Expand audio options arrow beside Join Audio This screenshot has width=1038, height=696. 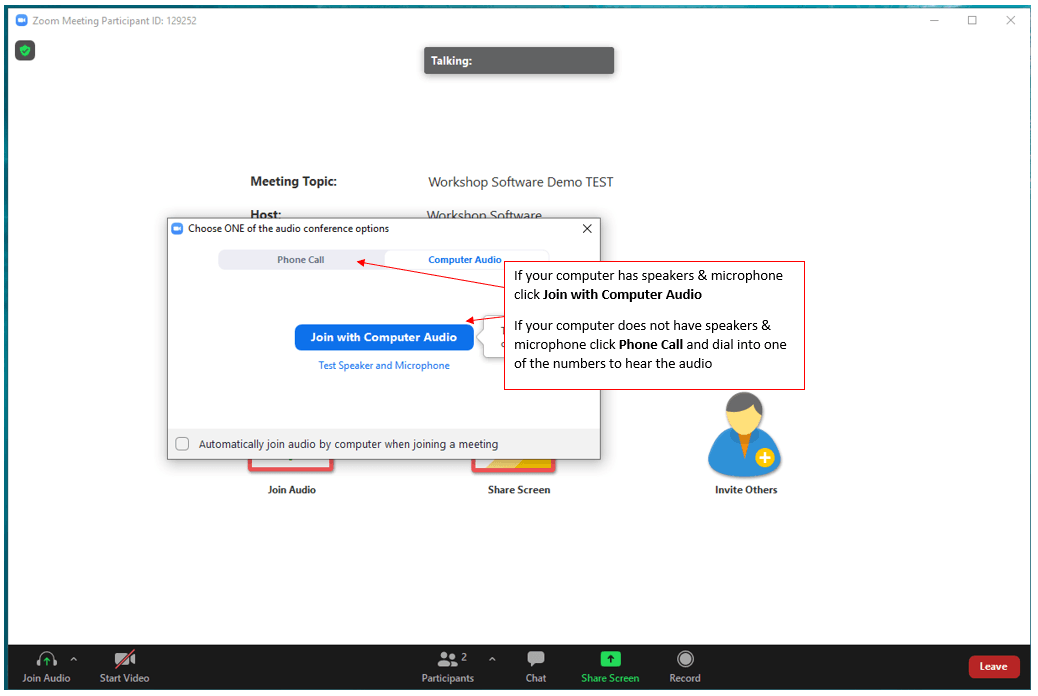click(x=73, y=660)
